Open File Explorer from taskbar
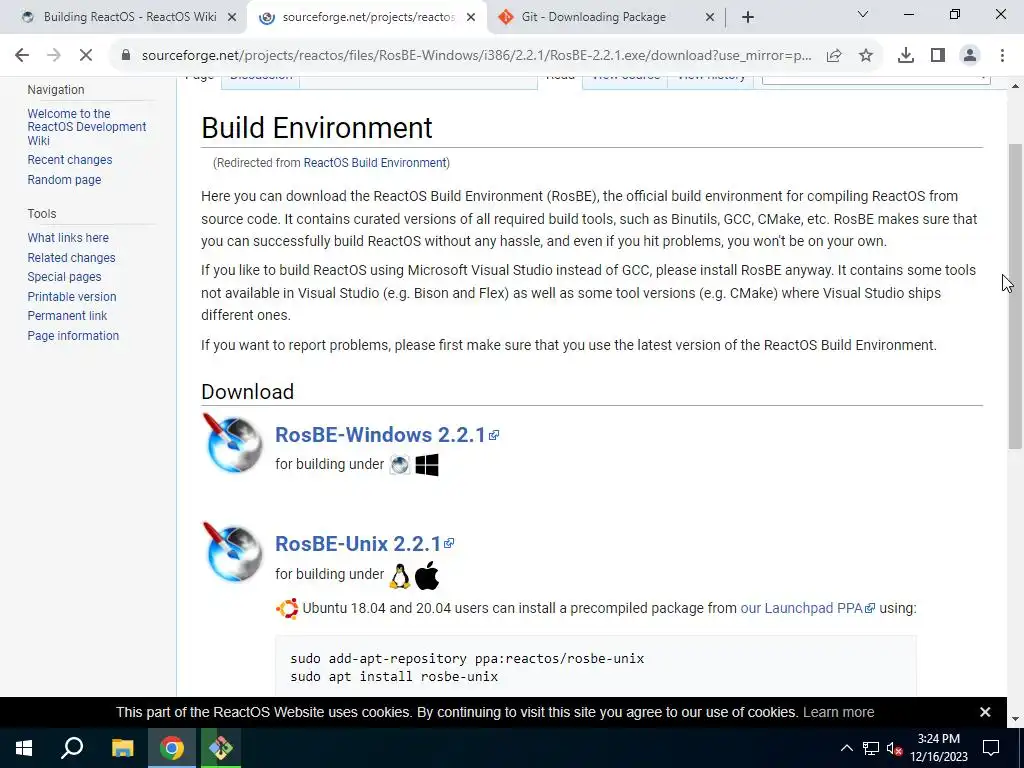Viewport: 1024px width, 768px height. (122, 748)
